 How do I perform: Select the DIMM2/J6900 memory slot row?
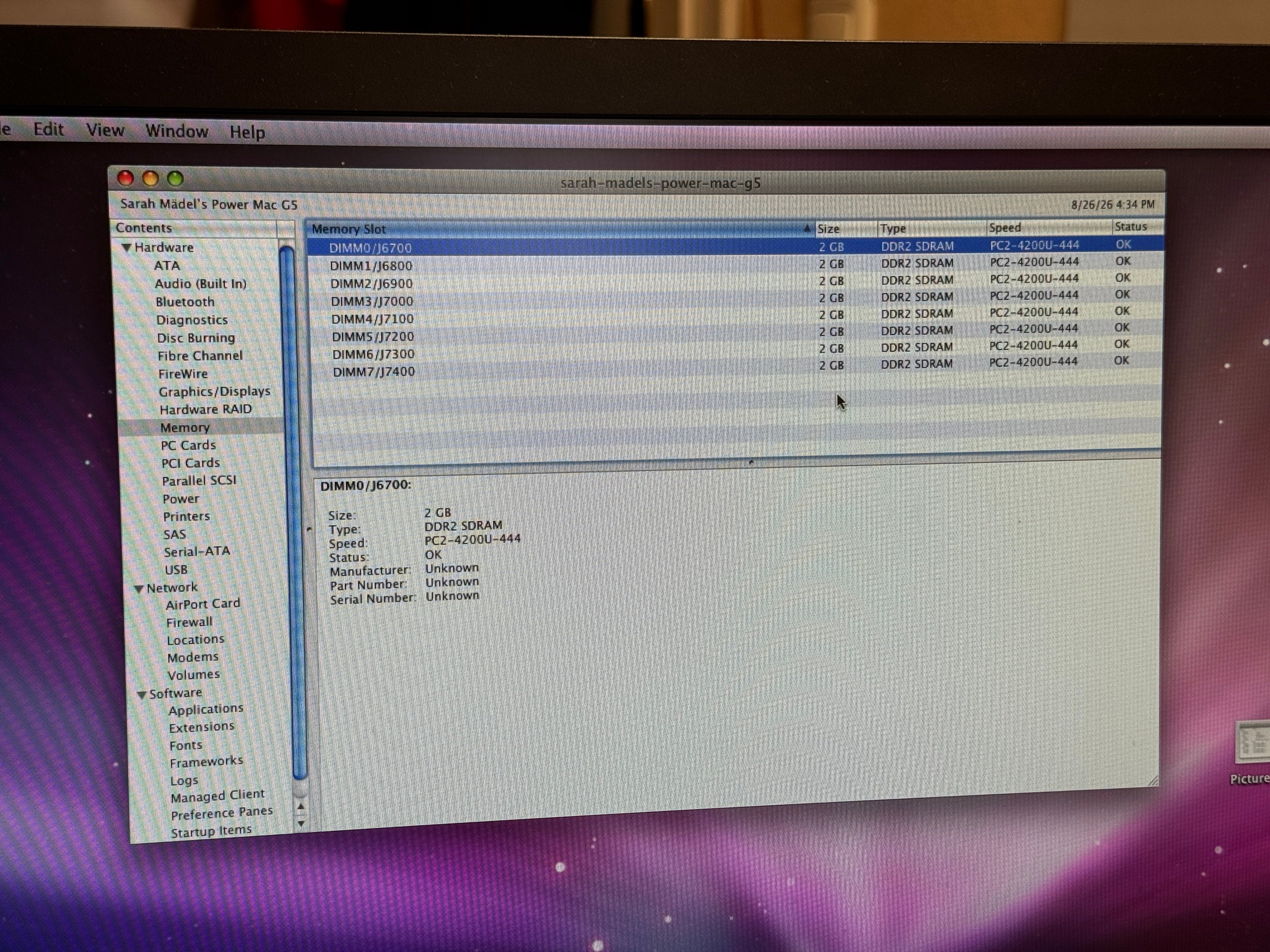735,281
